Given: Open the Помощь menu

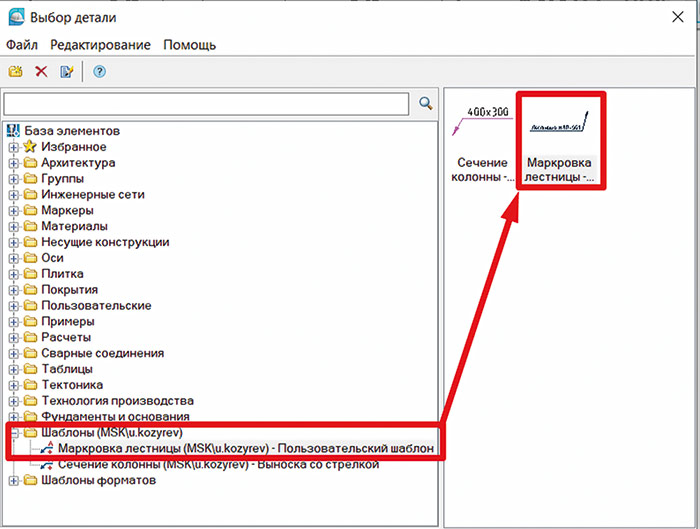Looking at the screenshot, I should coord(189,45).
